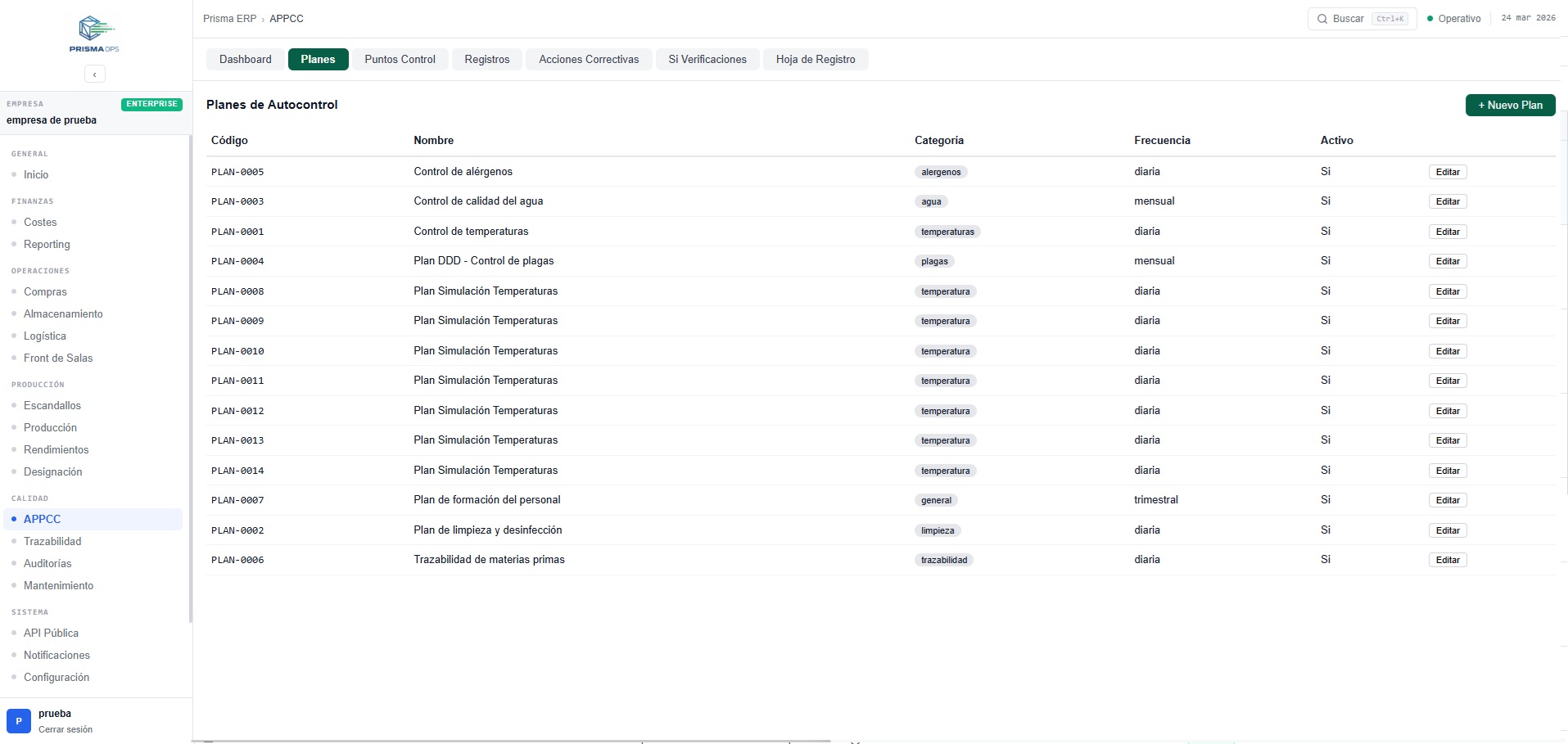Collapse the sidebar with the chevron button
1568x744 pixels.
click(95, 74)
